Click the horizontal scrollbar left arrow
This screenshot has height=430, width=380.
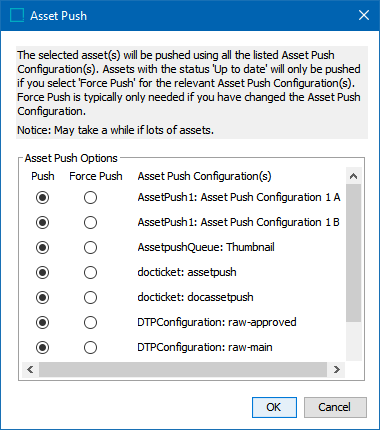click(x=30, y=370)
